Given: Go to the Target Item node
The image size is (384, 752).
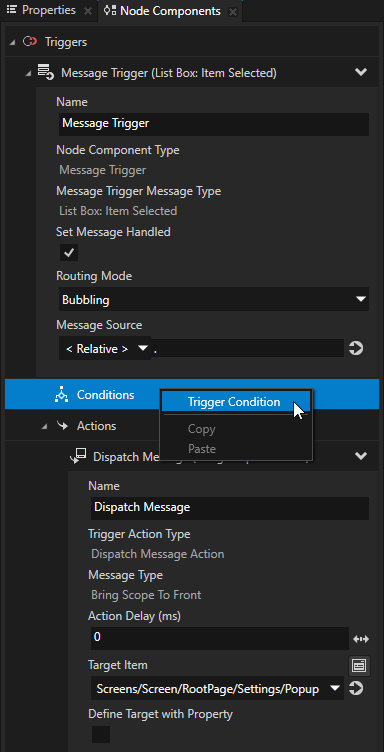Looking at the screenshot, I should pyautogui.click(x=356, y=689).
